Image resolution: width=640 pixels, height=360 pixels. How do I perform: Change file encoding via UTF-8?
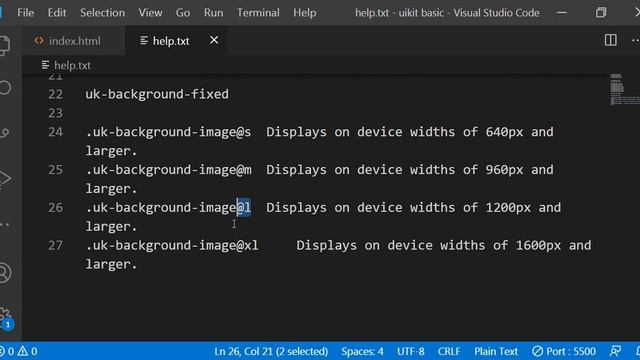click(x=410, y=351)
